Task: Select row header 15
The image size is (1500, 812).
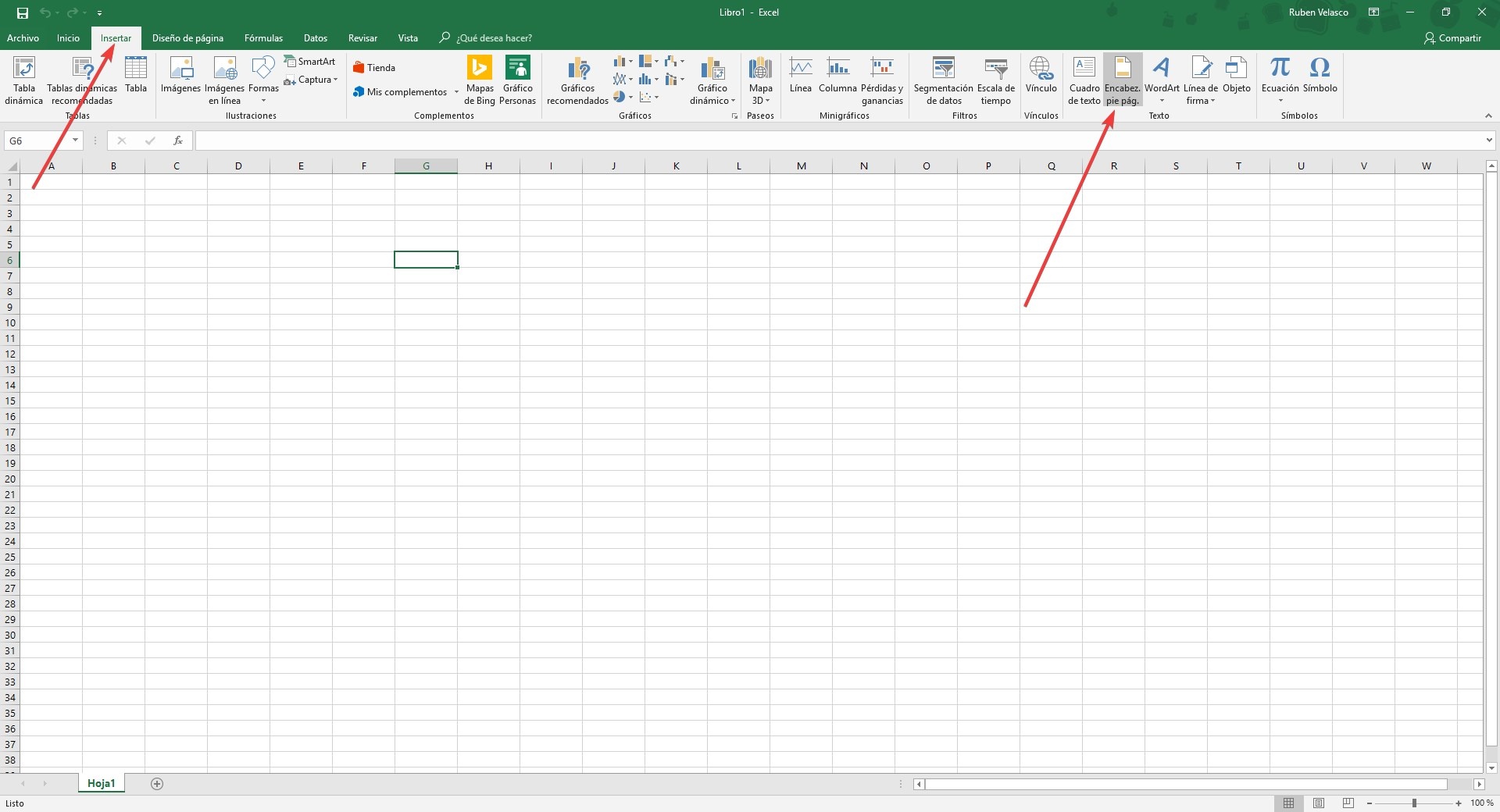Action: pos(10,401)
